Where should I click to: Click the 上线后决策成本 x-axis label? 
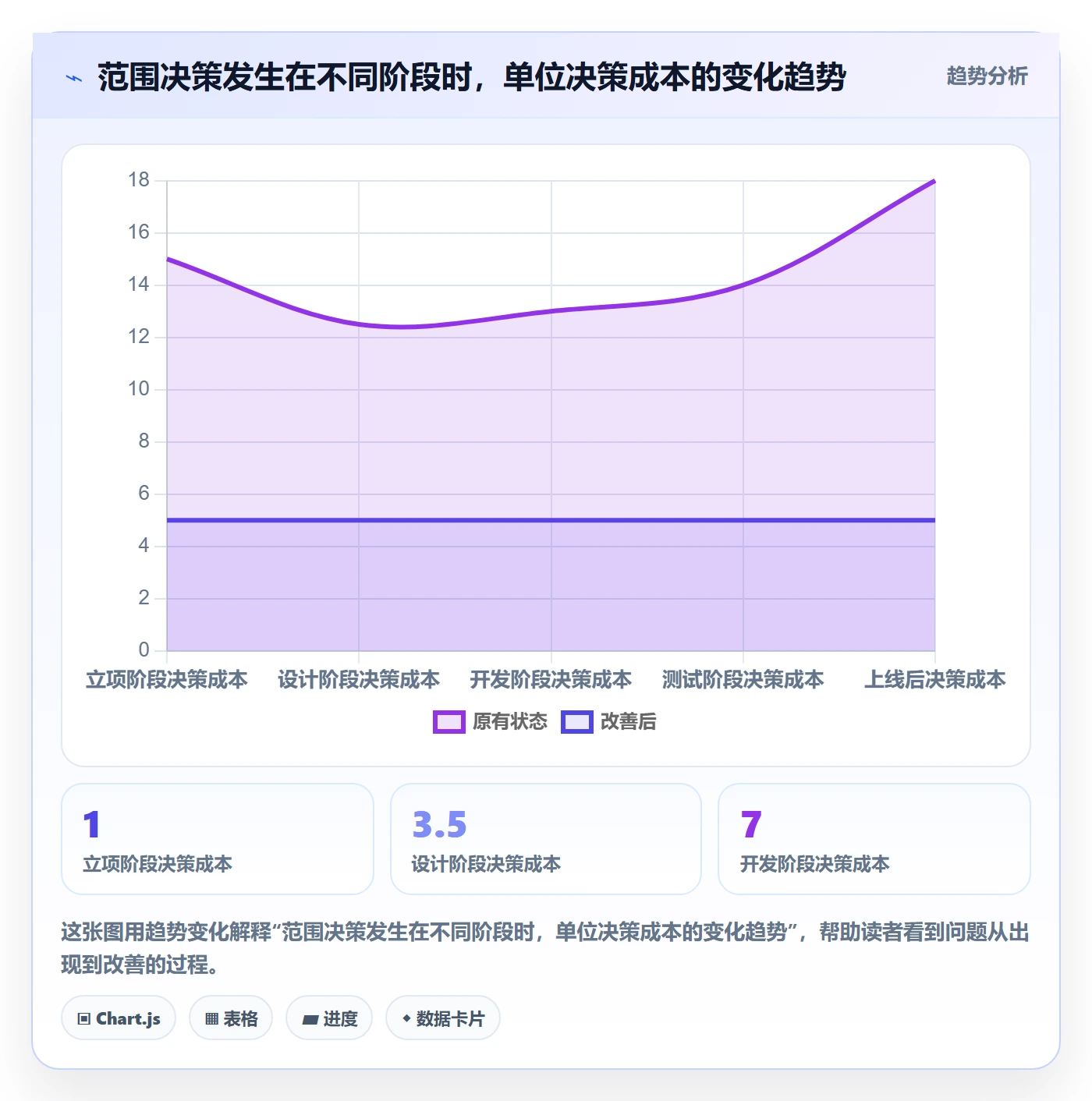tap(935, 680)
